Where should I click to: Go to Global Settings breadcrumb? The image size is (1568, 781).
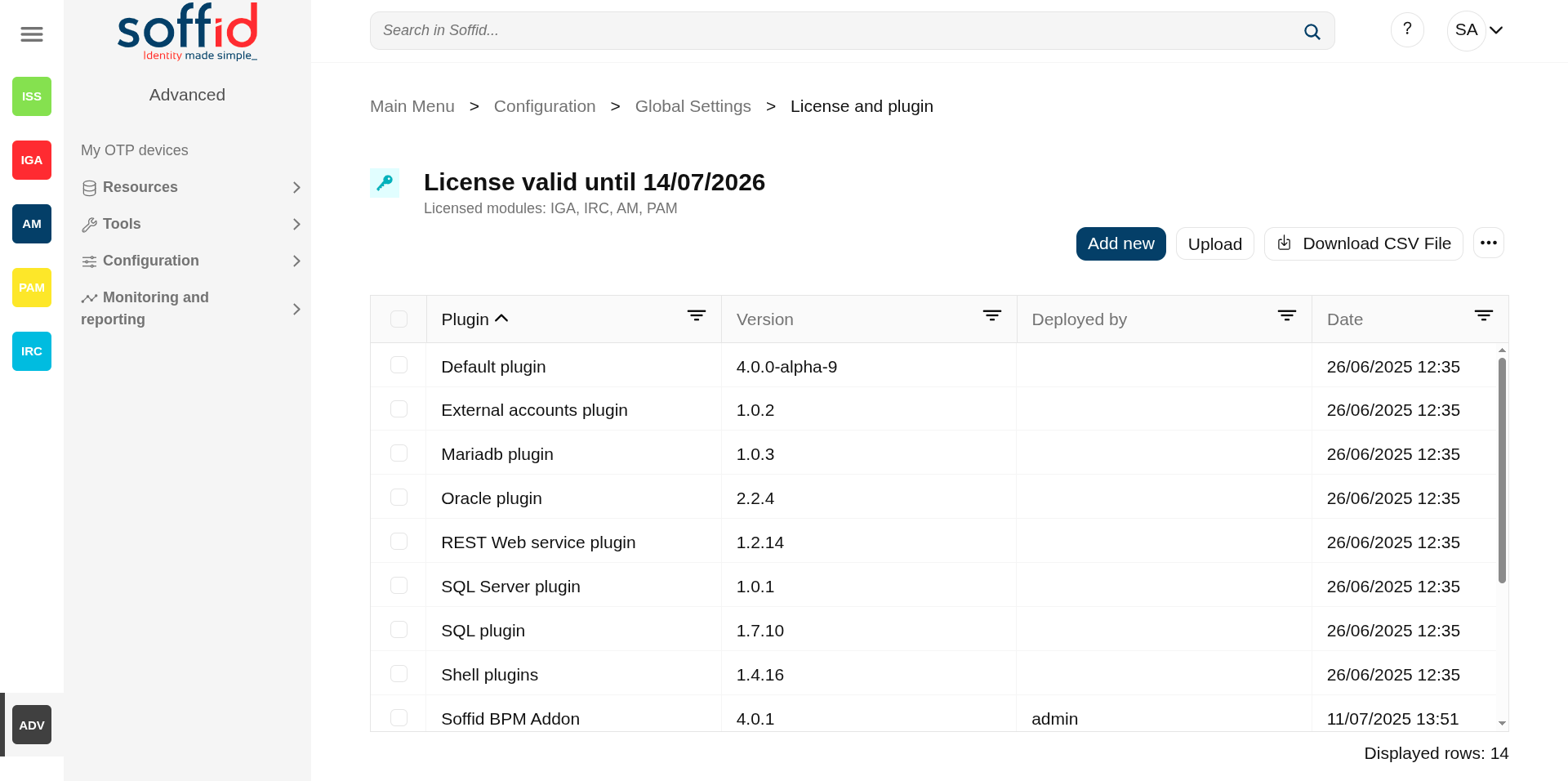[693, 106]
